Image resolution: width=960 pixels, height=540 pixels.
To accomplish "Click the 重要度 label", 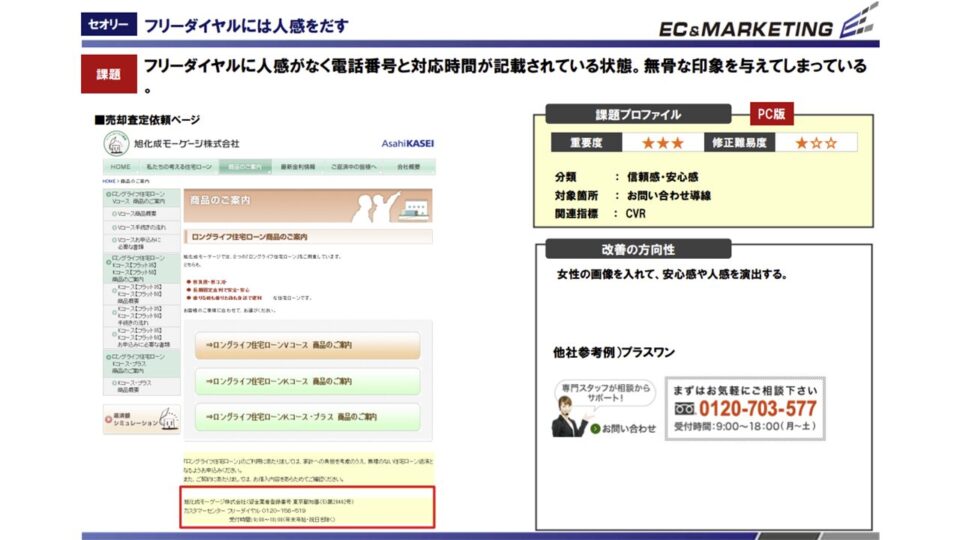I will point(587,143).
